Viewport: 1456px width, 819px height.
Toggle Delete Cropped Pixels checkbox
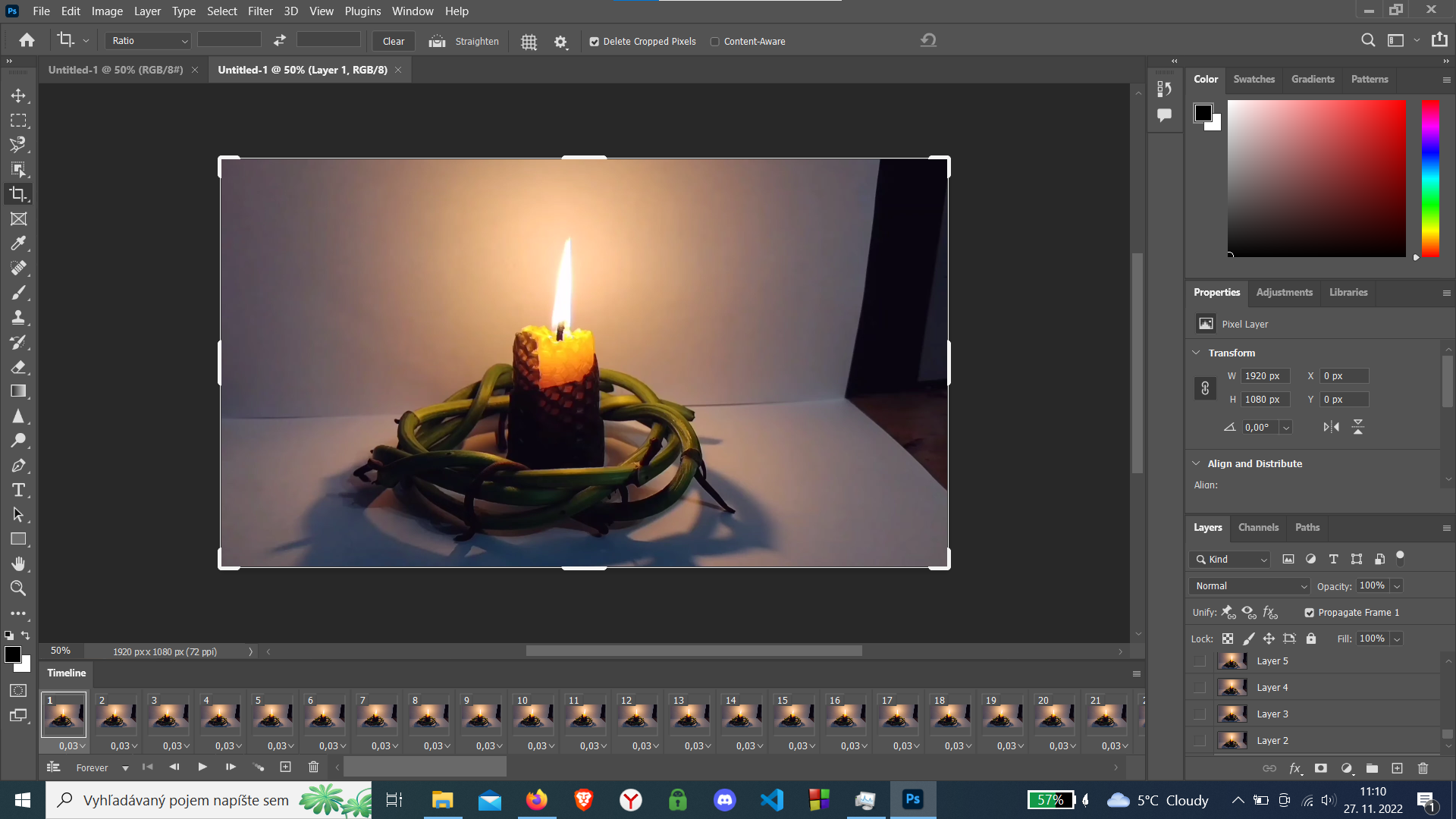coord(595,42)
